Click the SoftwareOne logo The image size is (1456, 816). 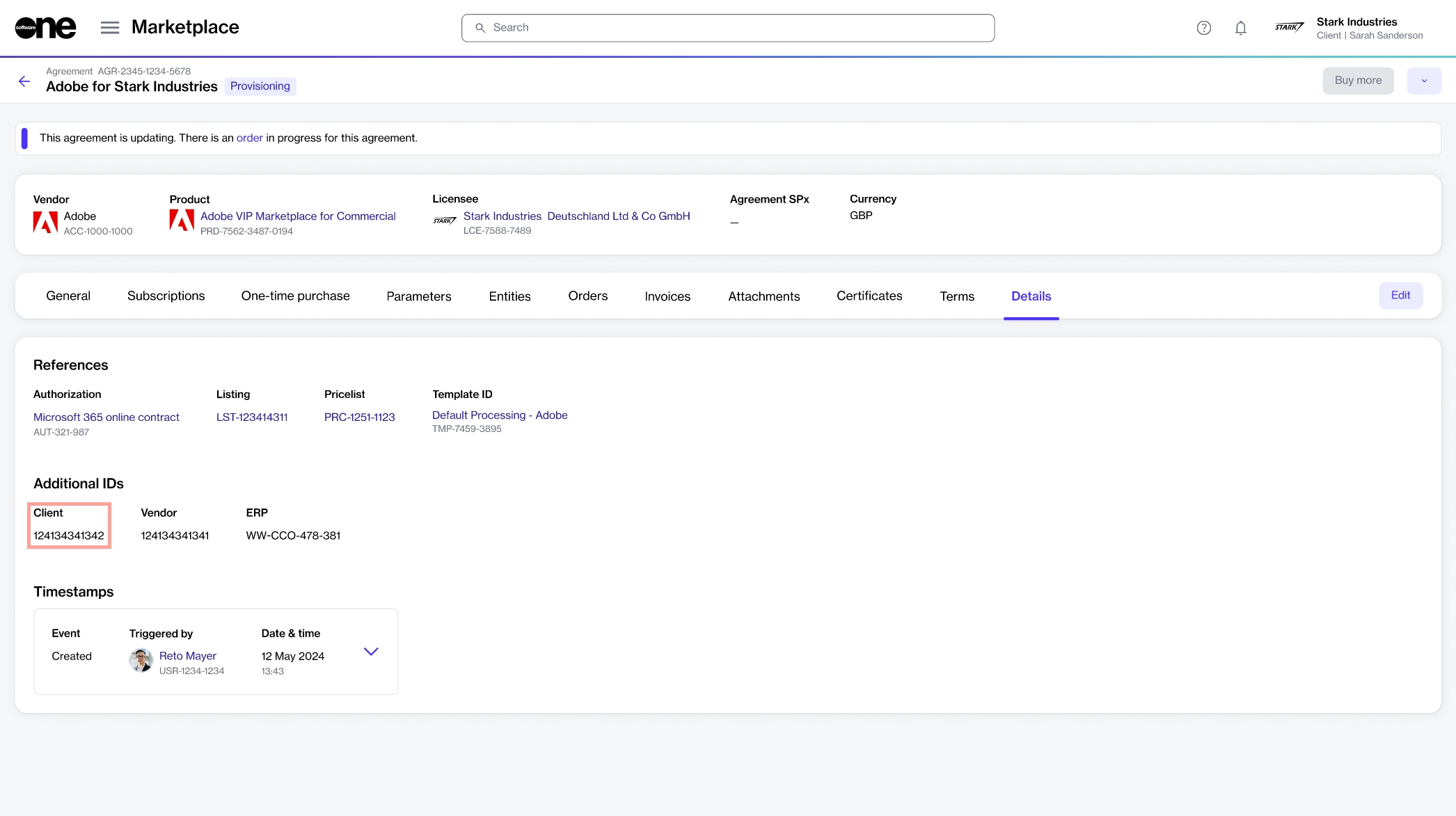[45, 28]
